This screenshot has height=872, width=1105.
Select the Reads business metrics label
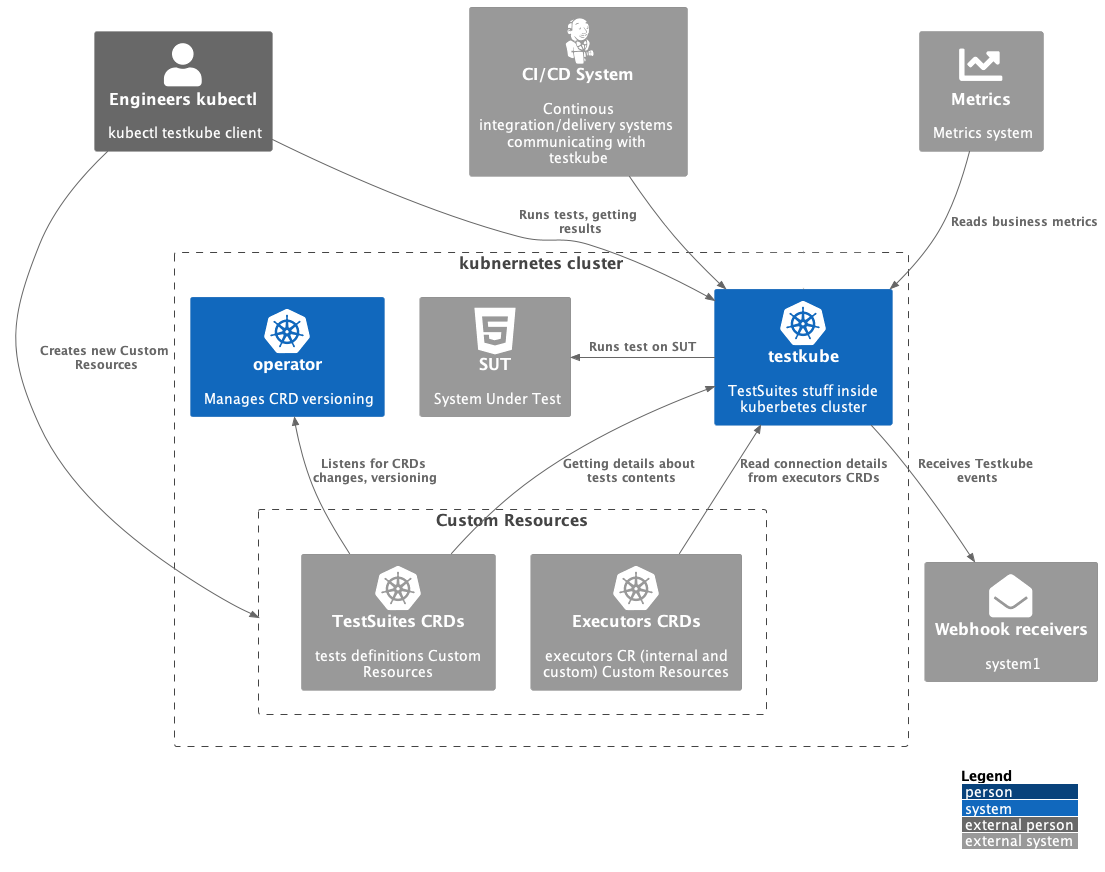[1024, 221]
